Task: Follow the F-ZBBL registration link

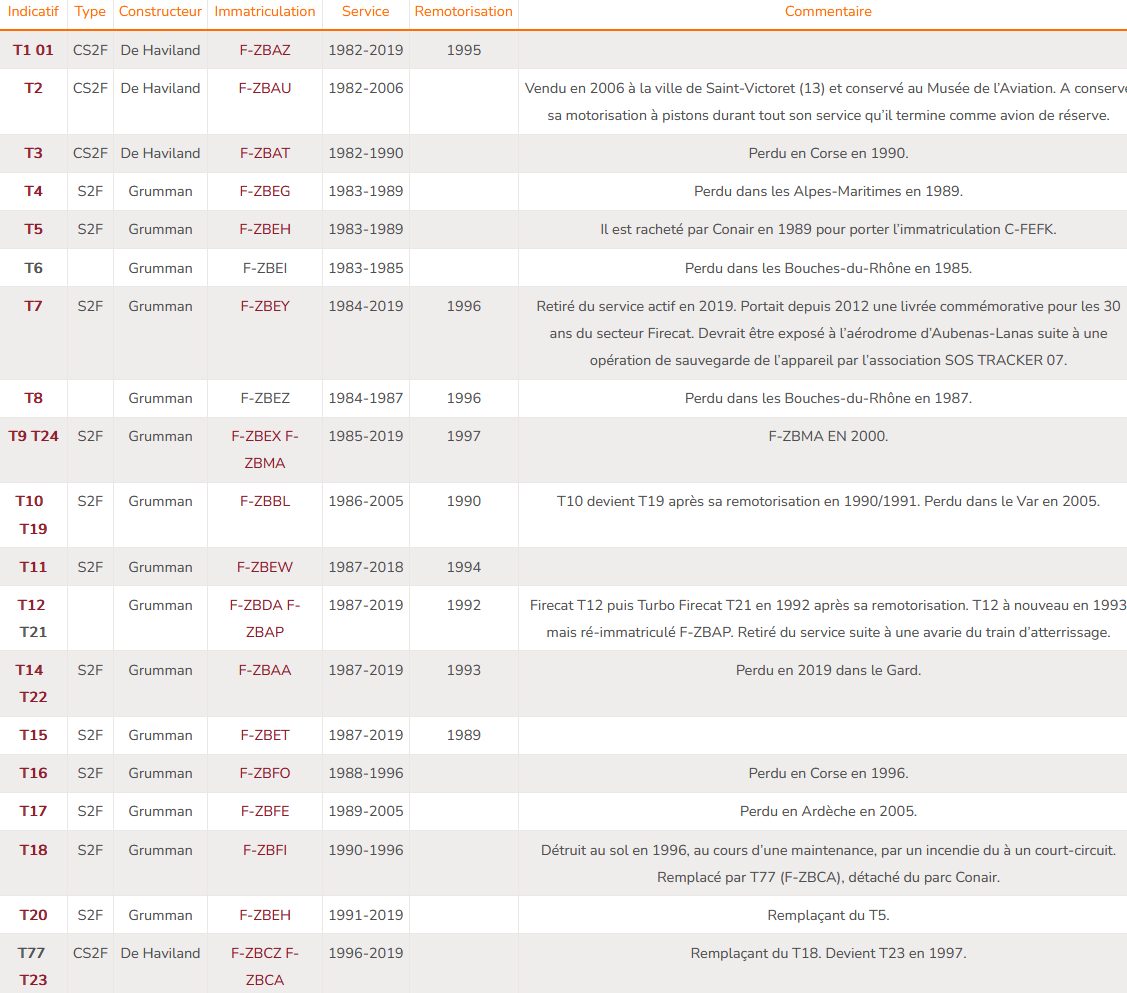Action: point(264,502)
